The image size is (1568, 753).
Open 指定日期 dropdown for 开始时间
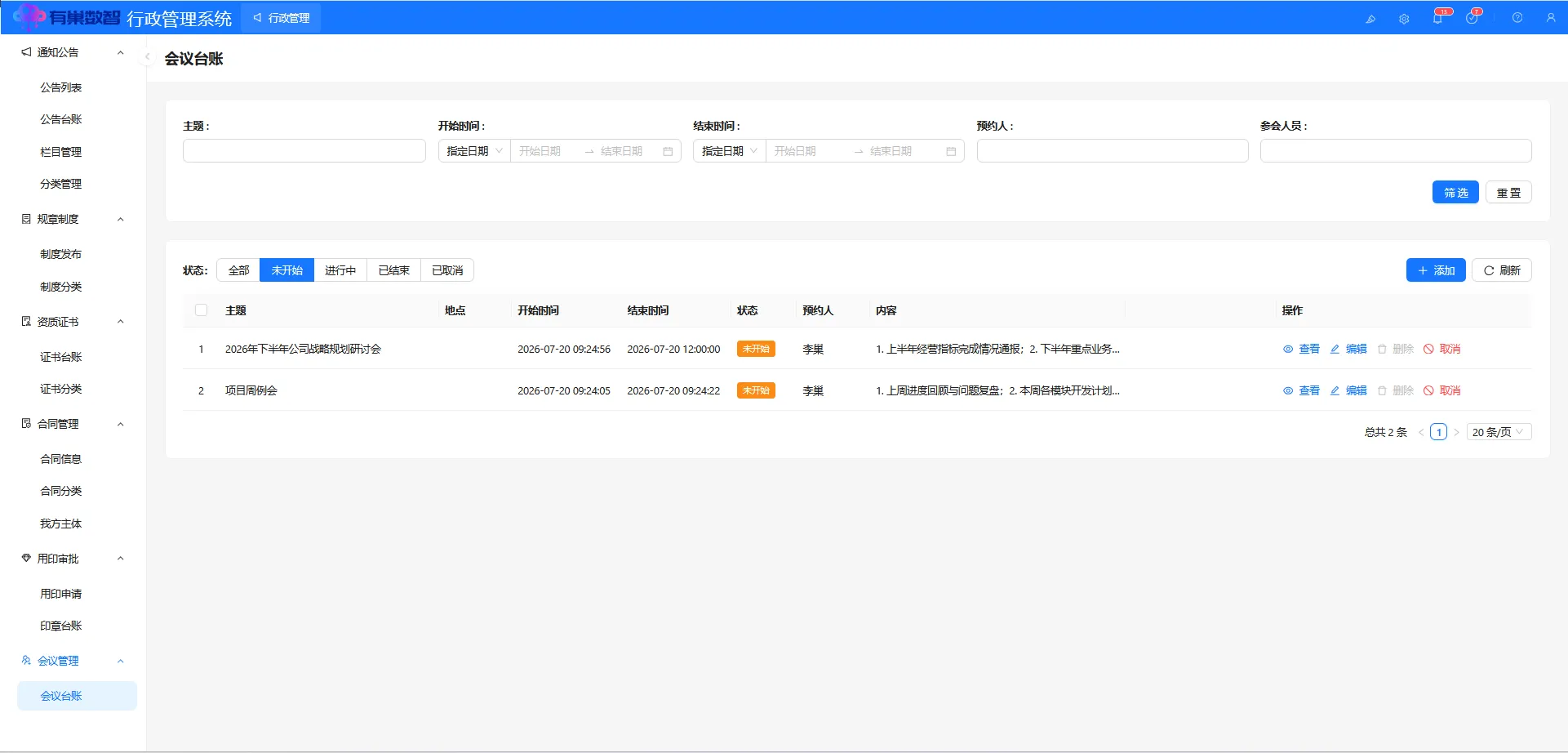[474, 151]
